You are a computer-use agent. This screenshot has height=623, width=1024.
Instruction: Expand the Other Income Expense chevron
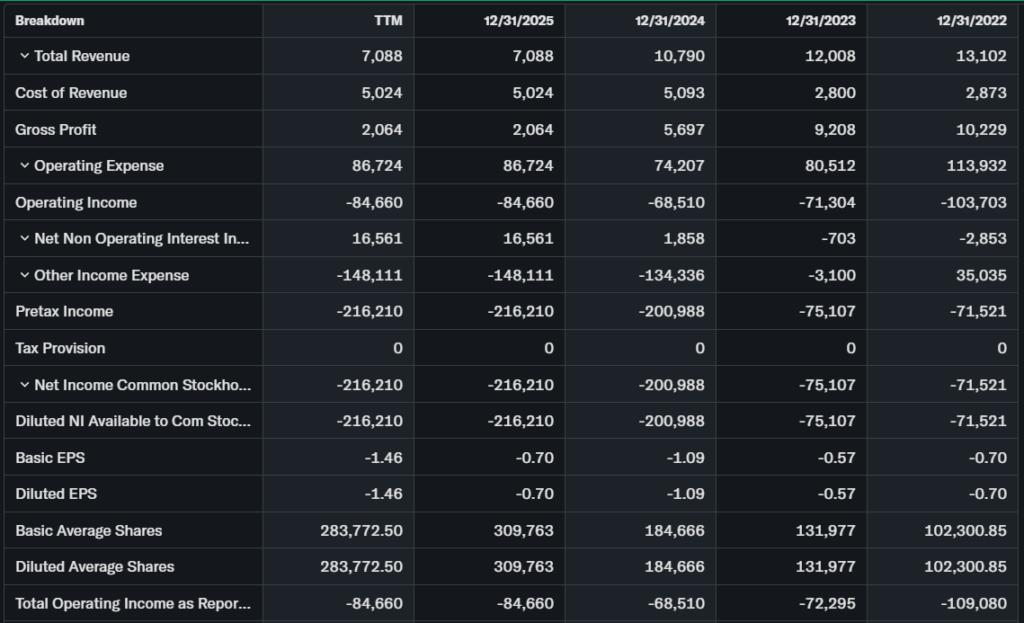pos(24,275)
